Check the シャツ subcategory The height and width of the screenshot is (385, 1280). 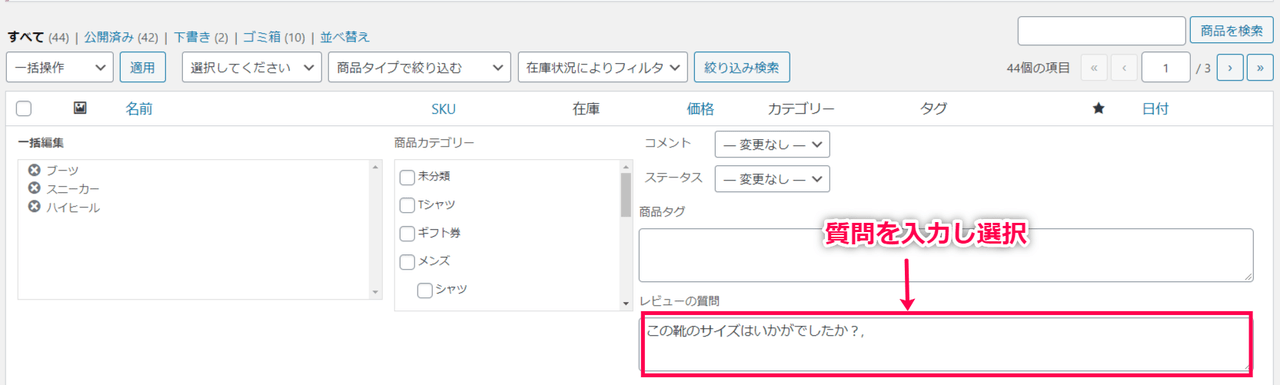(x=424, y=290)
